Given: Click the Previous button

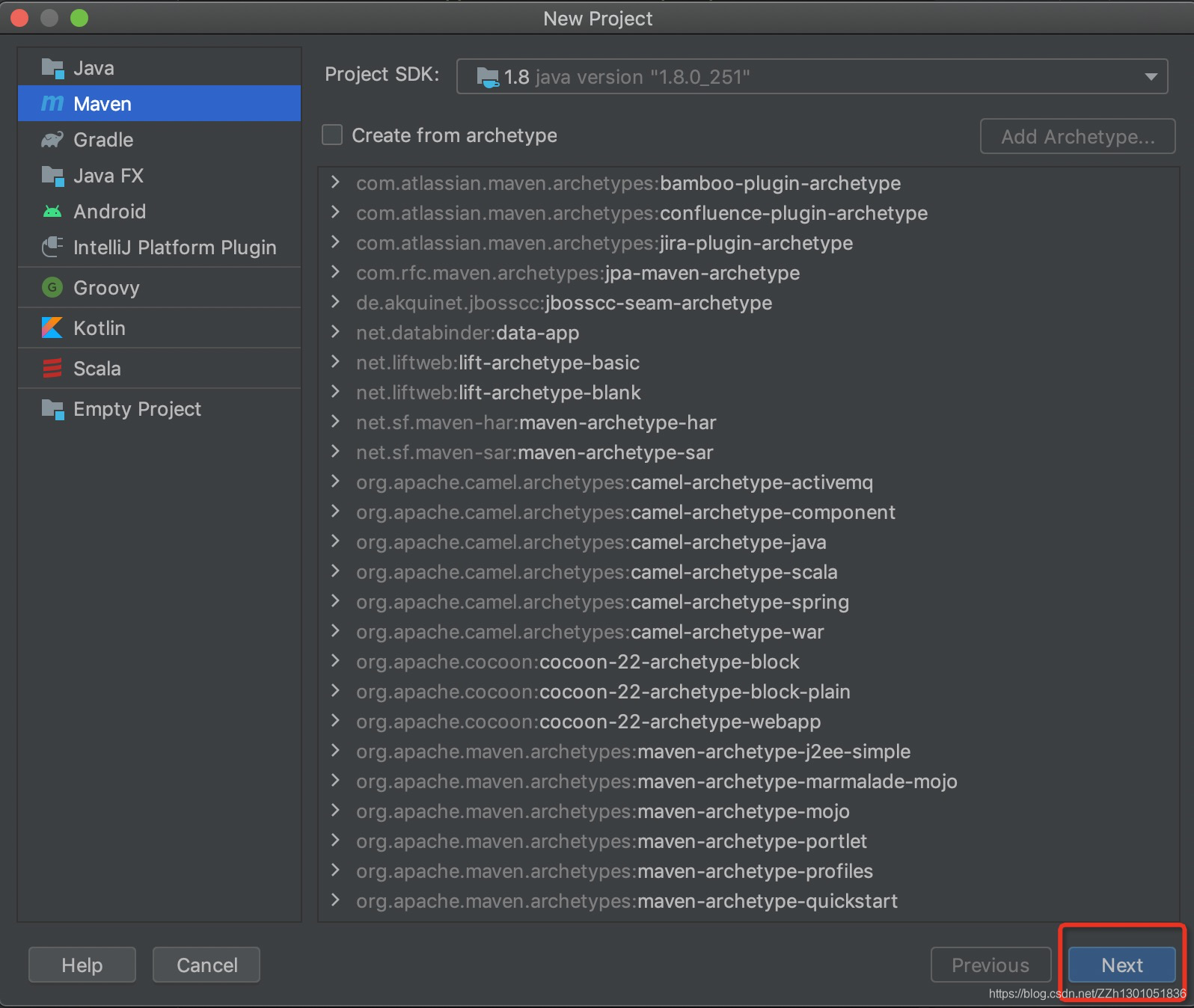Looking at the screenshot, I should pos(991,965).
